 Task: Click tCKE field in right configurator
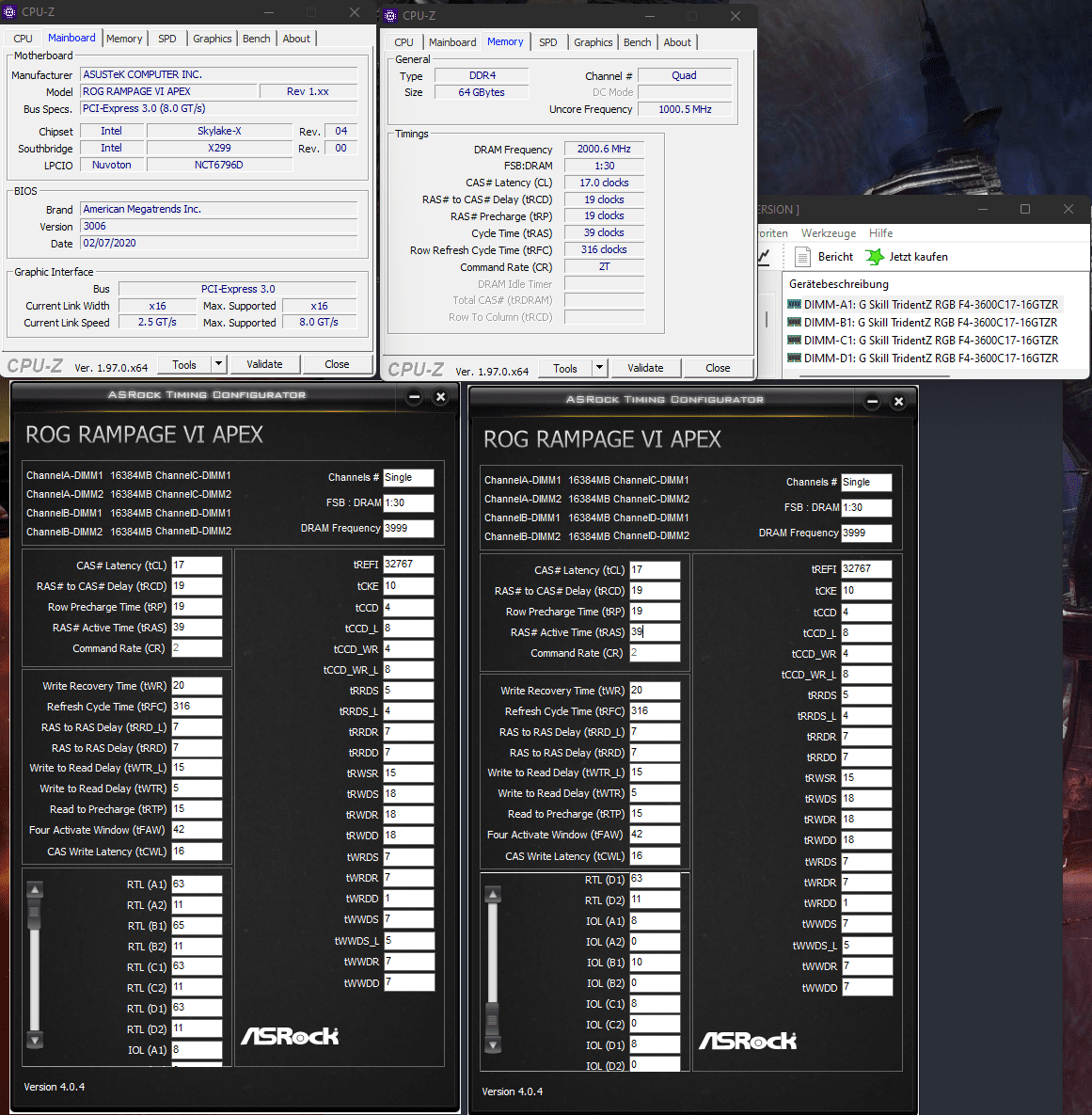[x=866, y=590]
